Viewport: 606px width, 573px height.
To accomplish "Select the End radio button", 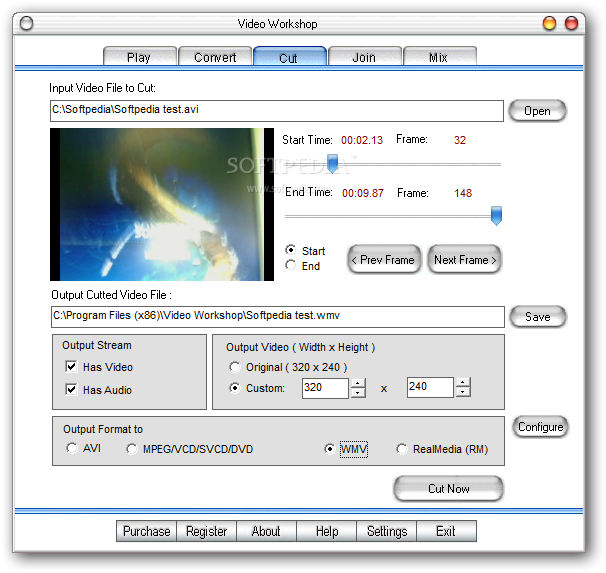I will 291,265.
